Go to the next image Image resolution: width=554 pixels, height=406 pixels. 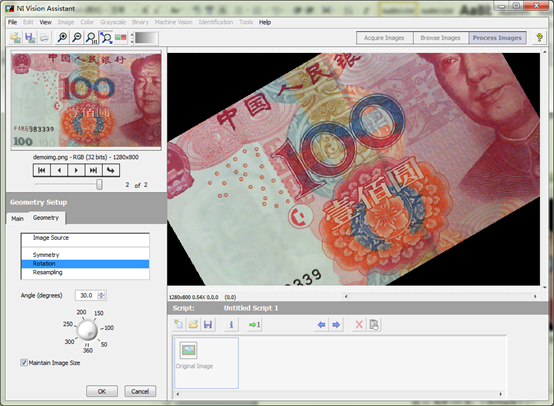(x=76, y=170)
